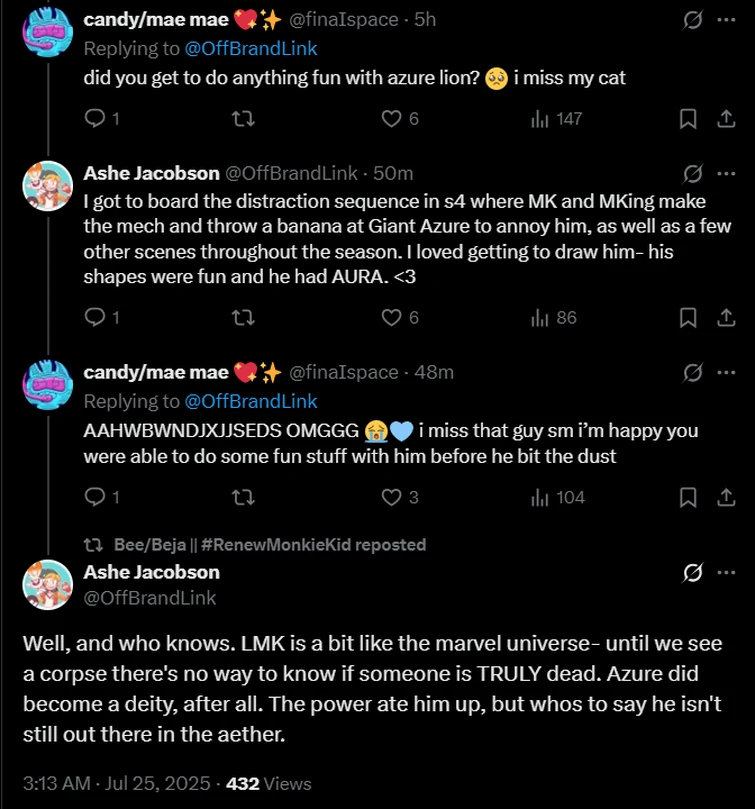Open more options on first tweet
The width and height of the screenshot is (755, 809).
point(727,20)
